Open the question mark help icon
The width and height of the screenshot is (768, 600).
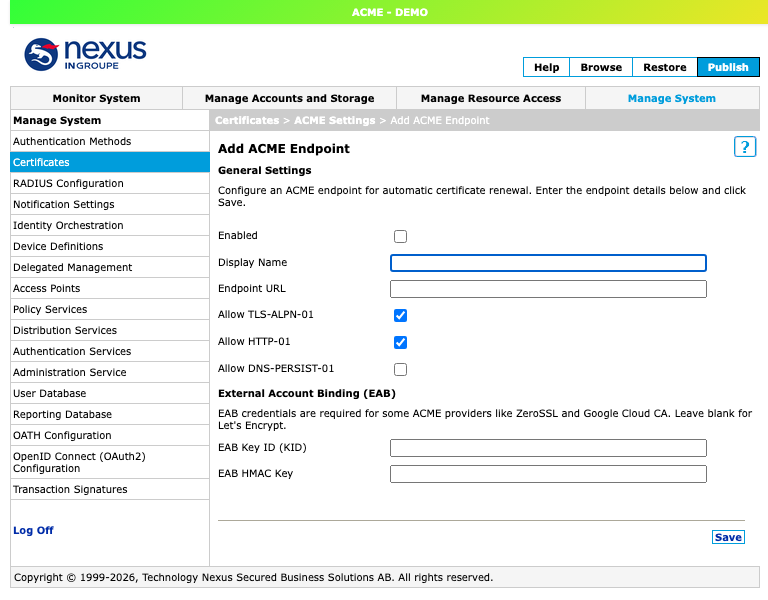click(744, 147)
